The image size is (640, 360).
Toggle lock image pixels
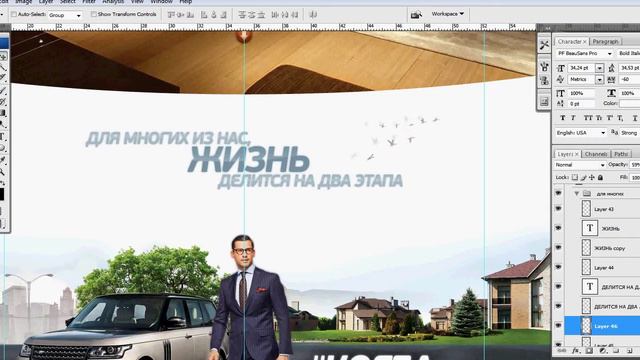coord(584,178)
